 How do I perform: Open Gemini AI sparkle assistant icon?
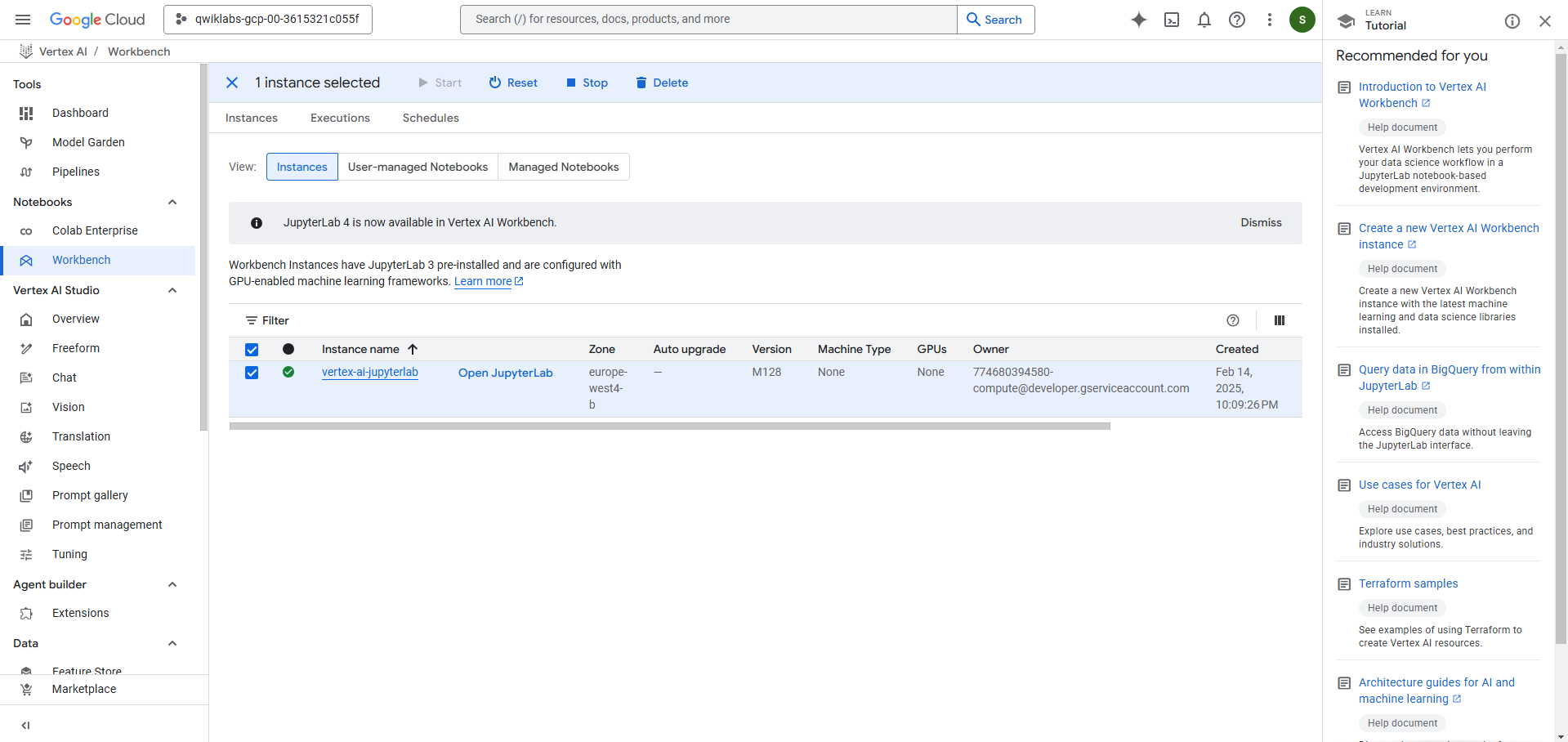(x=1138, y=20)
